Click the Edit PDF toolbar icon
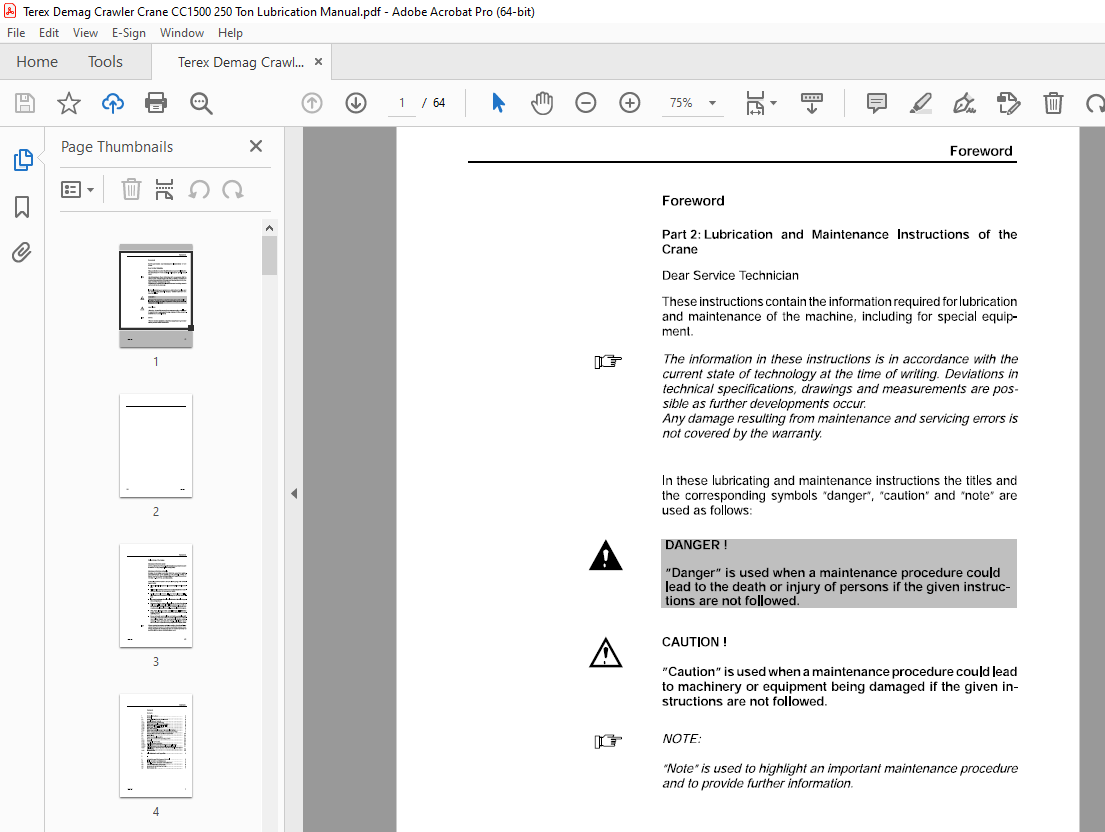This screenshot has height=832, width=1105. (1008, 103)
